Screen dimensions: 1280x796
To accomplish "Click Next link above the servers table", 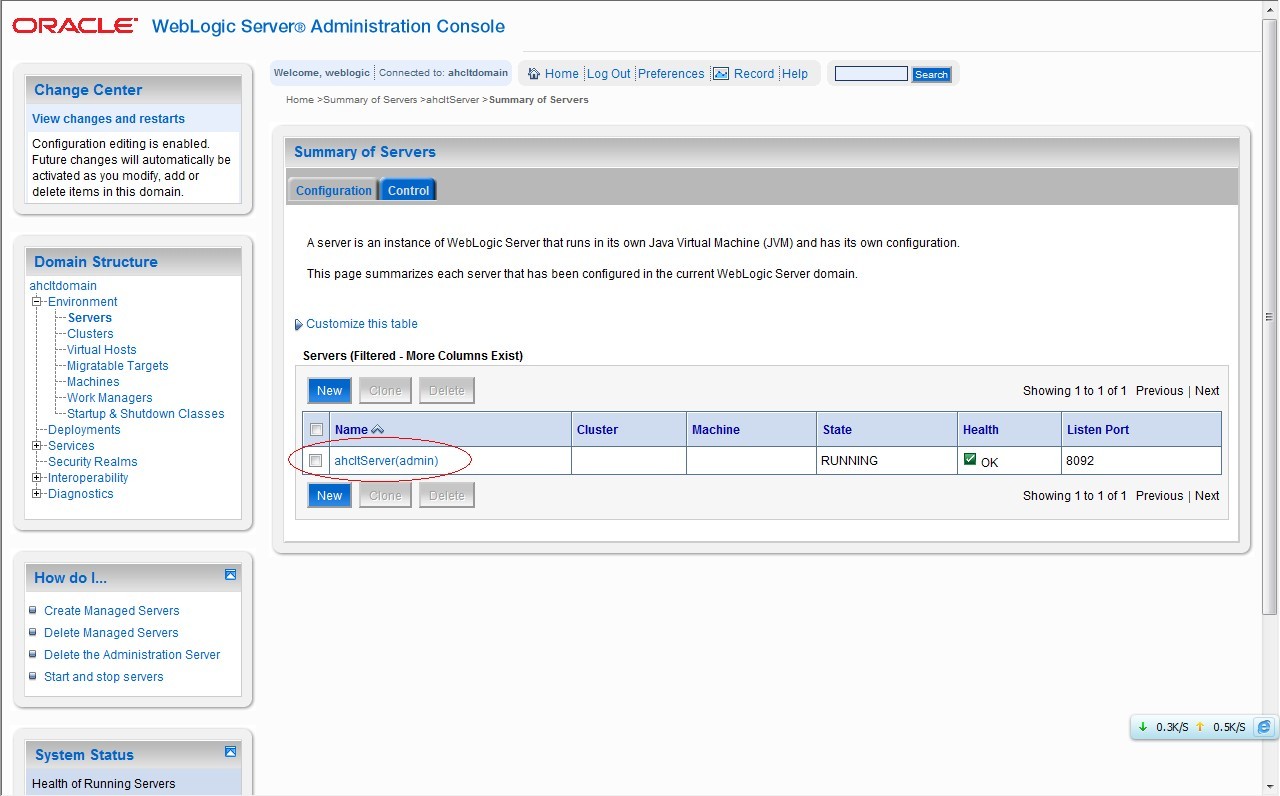I will (x=1207, y=391).
